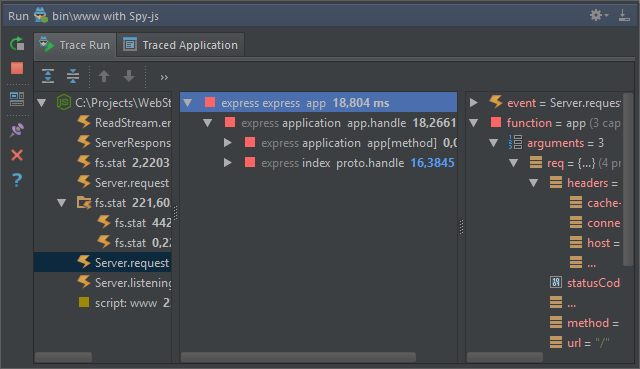Click the variables pane horizontal scrollbar
The image size is (640, 369).
[x=505, y=357]
